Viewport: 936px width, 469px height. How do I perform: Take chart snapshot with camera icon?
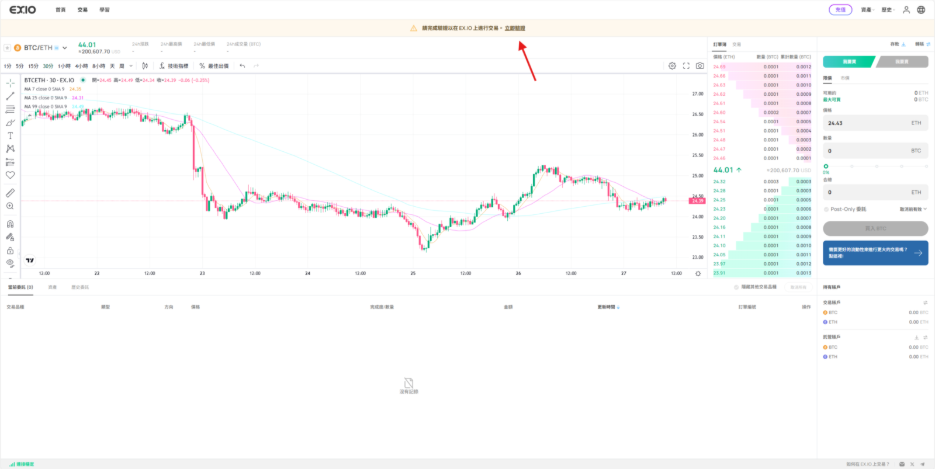pos(700,66)
